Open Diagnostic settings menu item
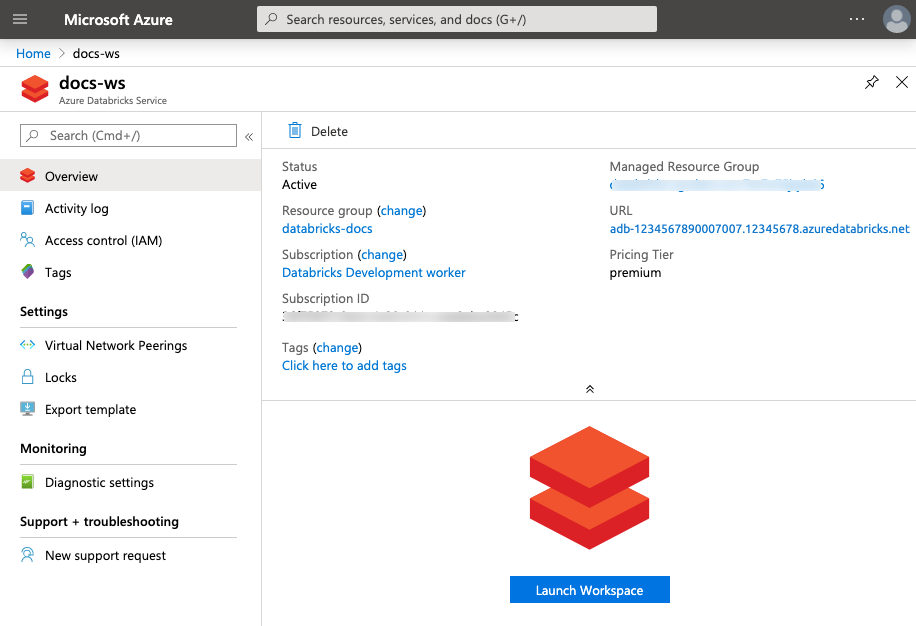This screenshot has height=626, width=916. 99,482
